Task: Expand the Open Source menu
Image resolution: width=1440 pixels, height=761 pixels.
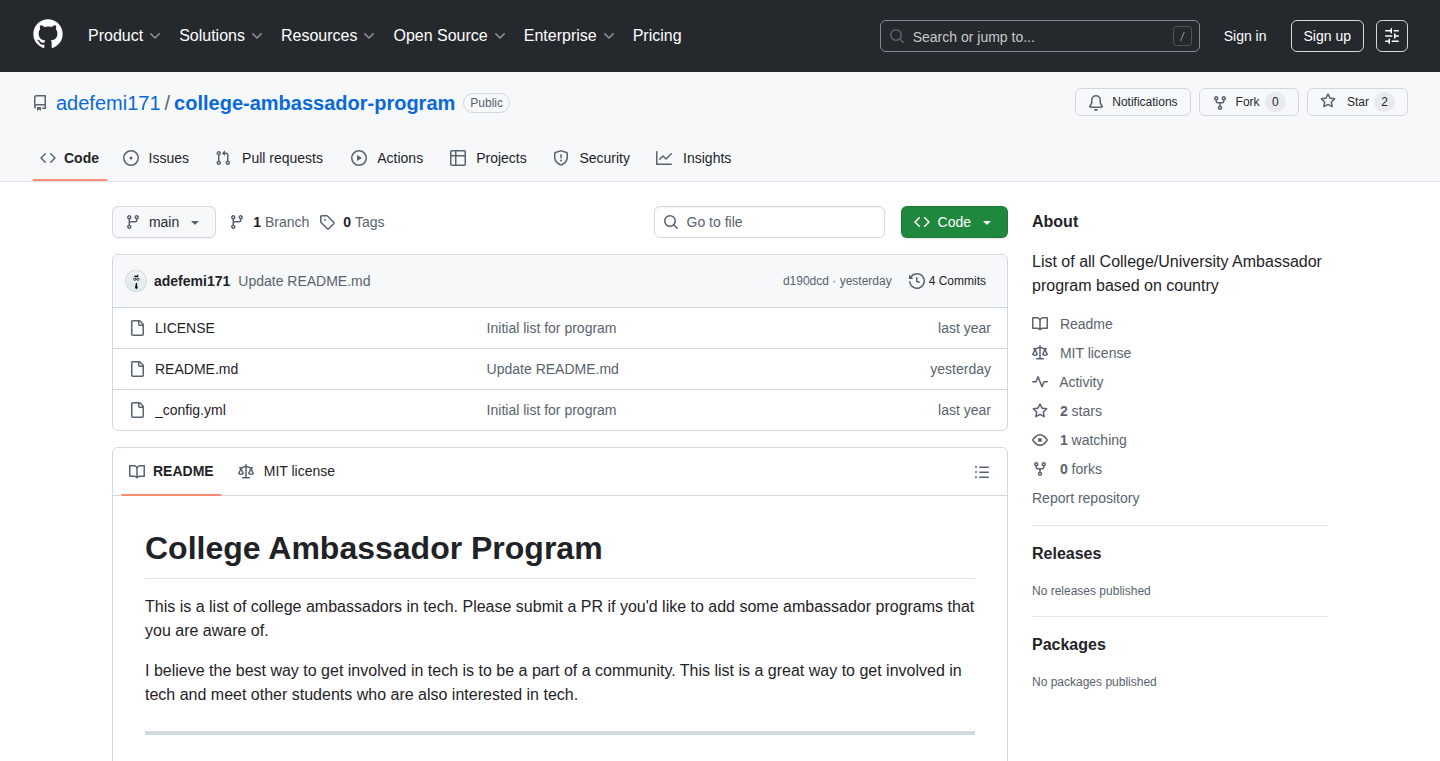Action: click(x=449, y=36)
